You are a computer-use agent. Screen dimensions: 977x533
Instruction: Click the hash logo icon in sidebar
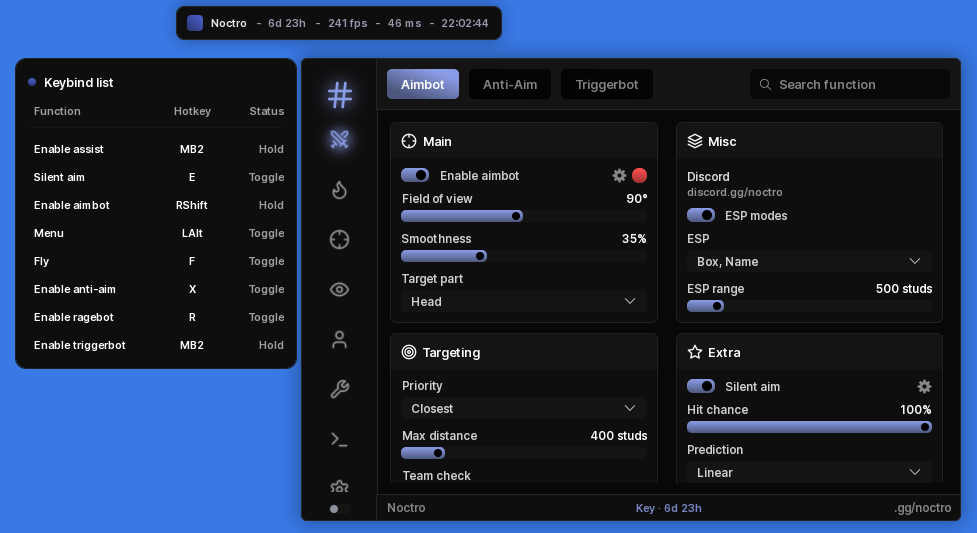(340, 95)
